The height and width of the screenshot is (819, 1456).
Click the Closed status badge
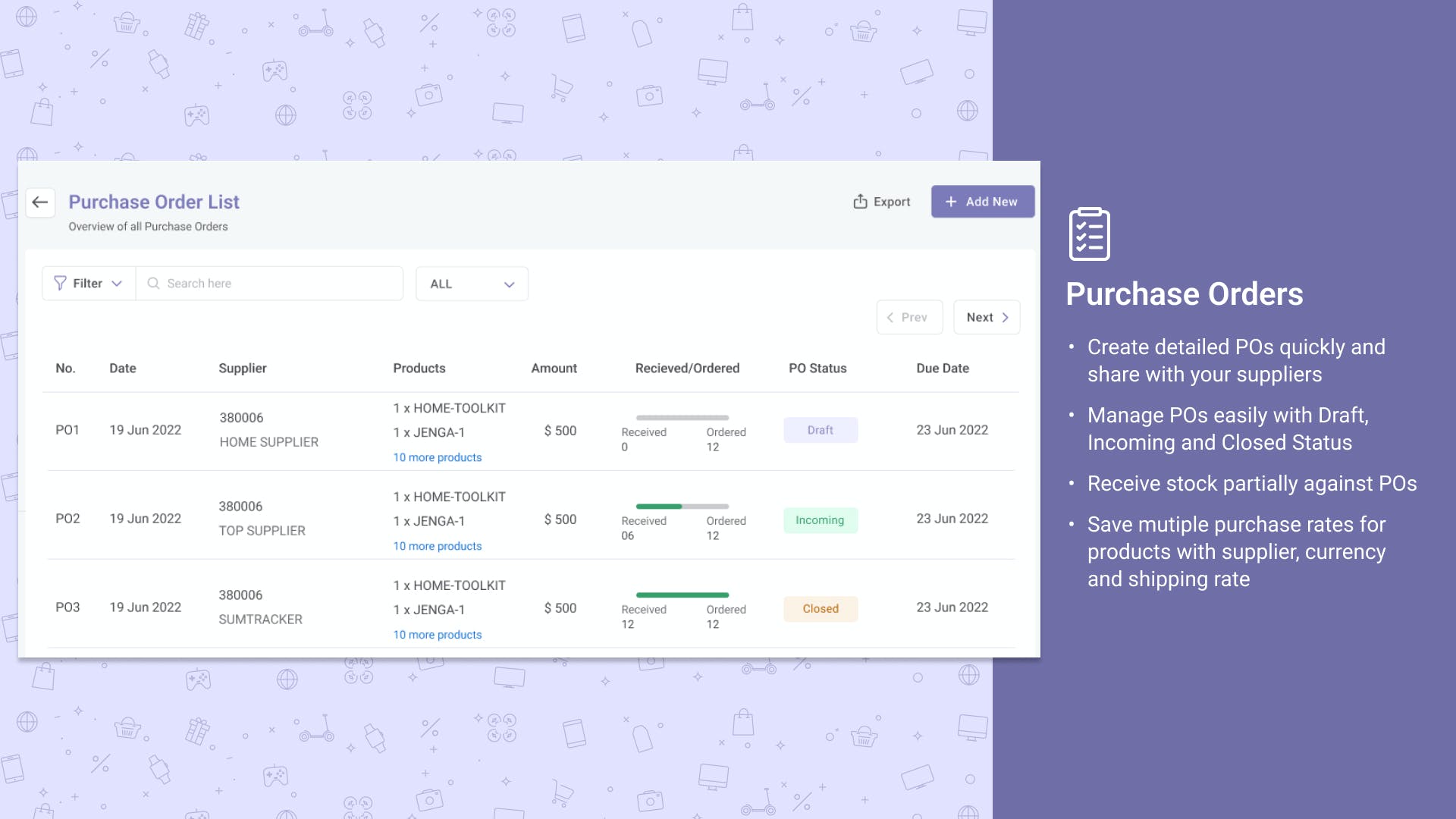[x=820, y=609]
